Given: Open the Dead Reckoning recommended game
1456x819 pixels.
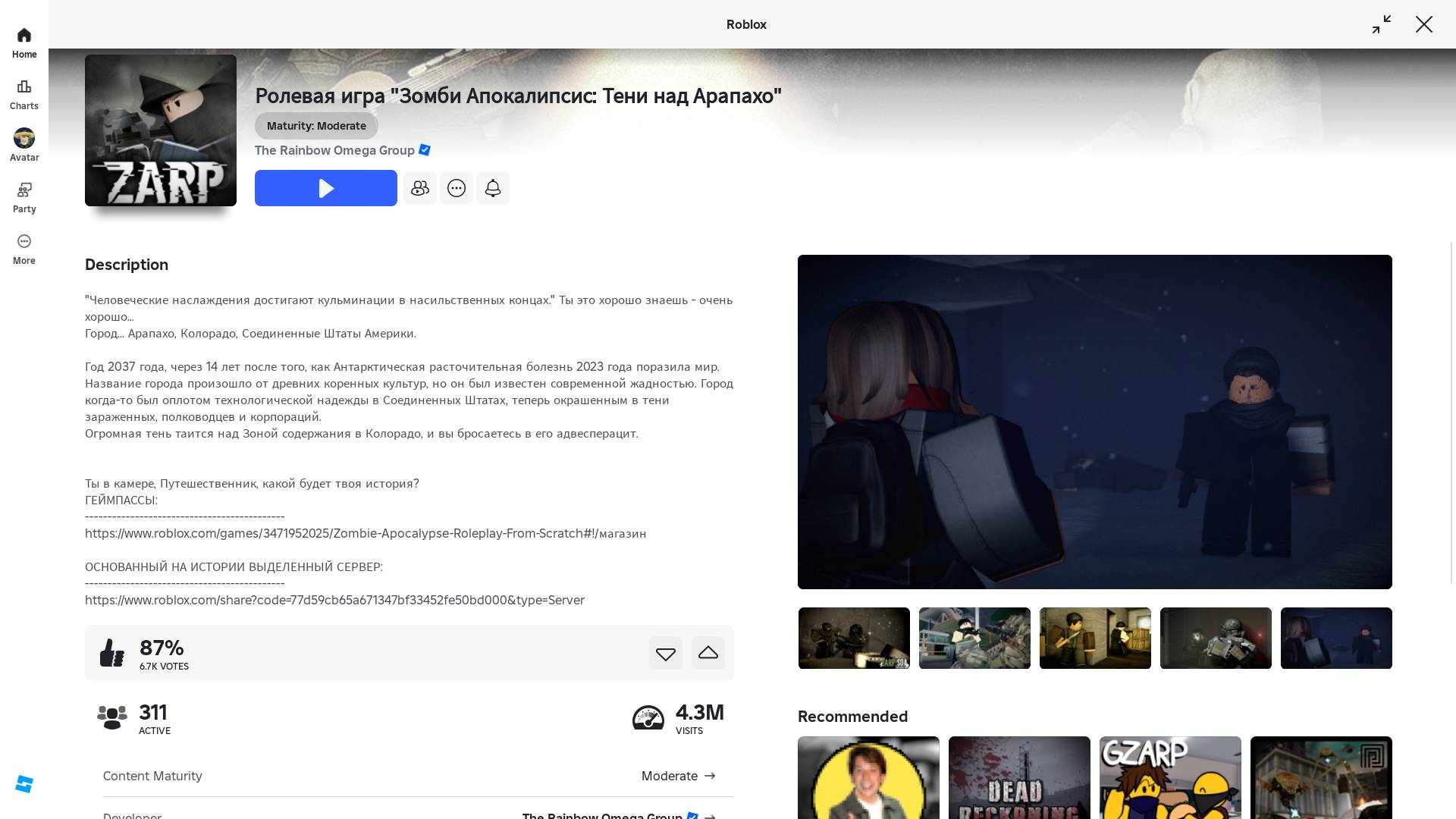Looking at the screenshot, I should point(1018,777).
